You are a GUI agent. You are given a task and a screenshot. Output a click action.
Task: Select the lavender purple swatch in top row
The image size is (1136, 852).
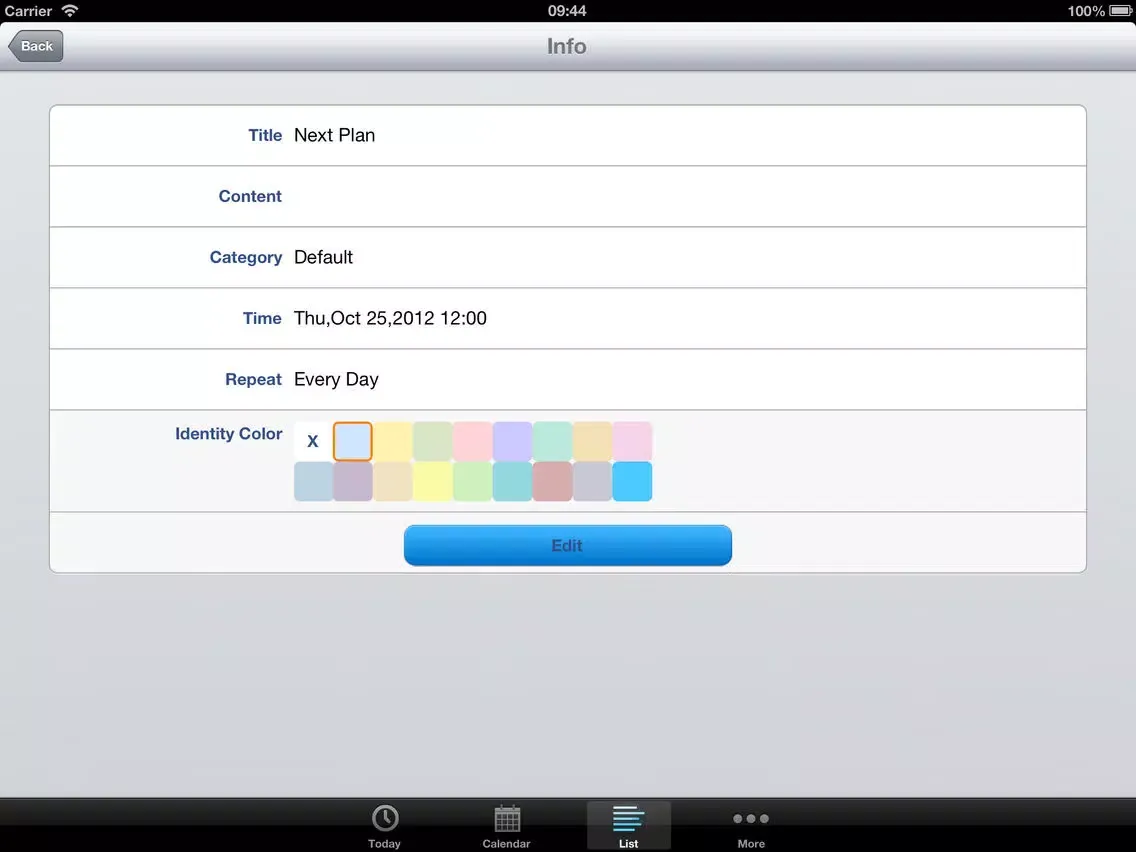[512, 441]
